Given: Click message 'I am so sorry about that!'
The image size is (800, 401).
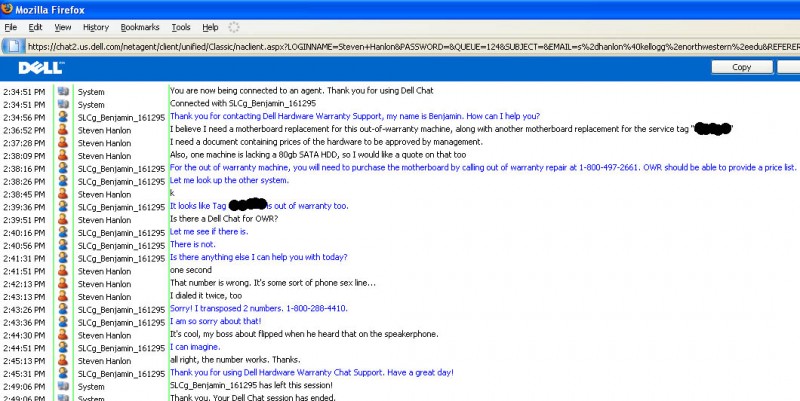Looking at the screenshot, I should click(x=215, y=321).
